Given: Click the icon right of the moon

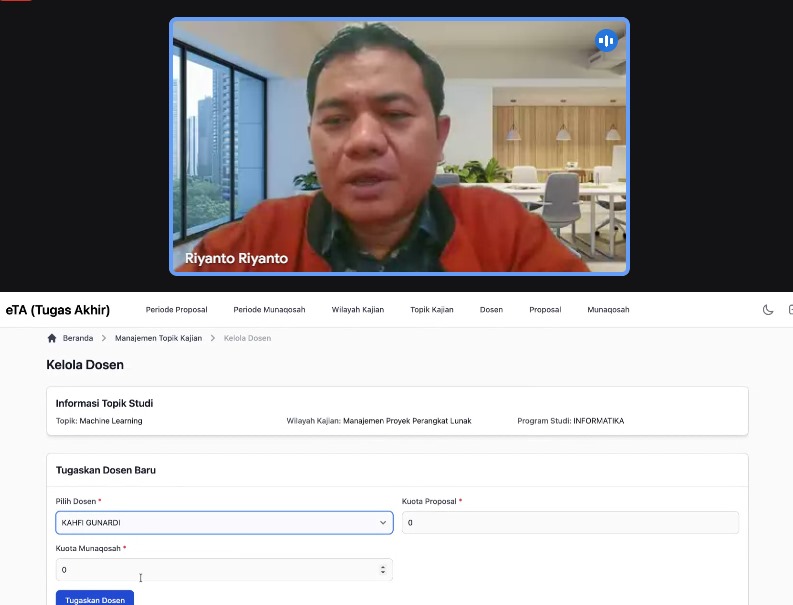Looking at the screenshot, I should point(789,310).
